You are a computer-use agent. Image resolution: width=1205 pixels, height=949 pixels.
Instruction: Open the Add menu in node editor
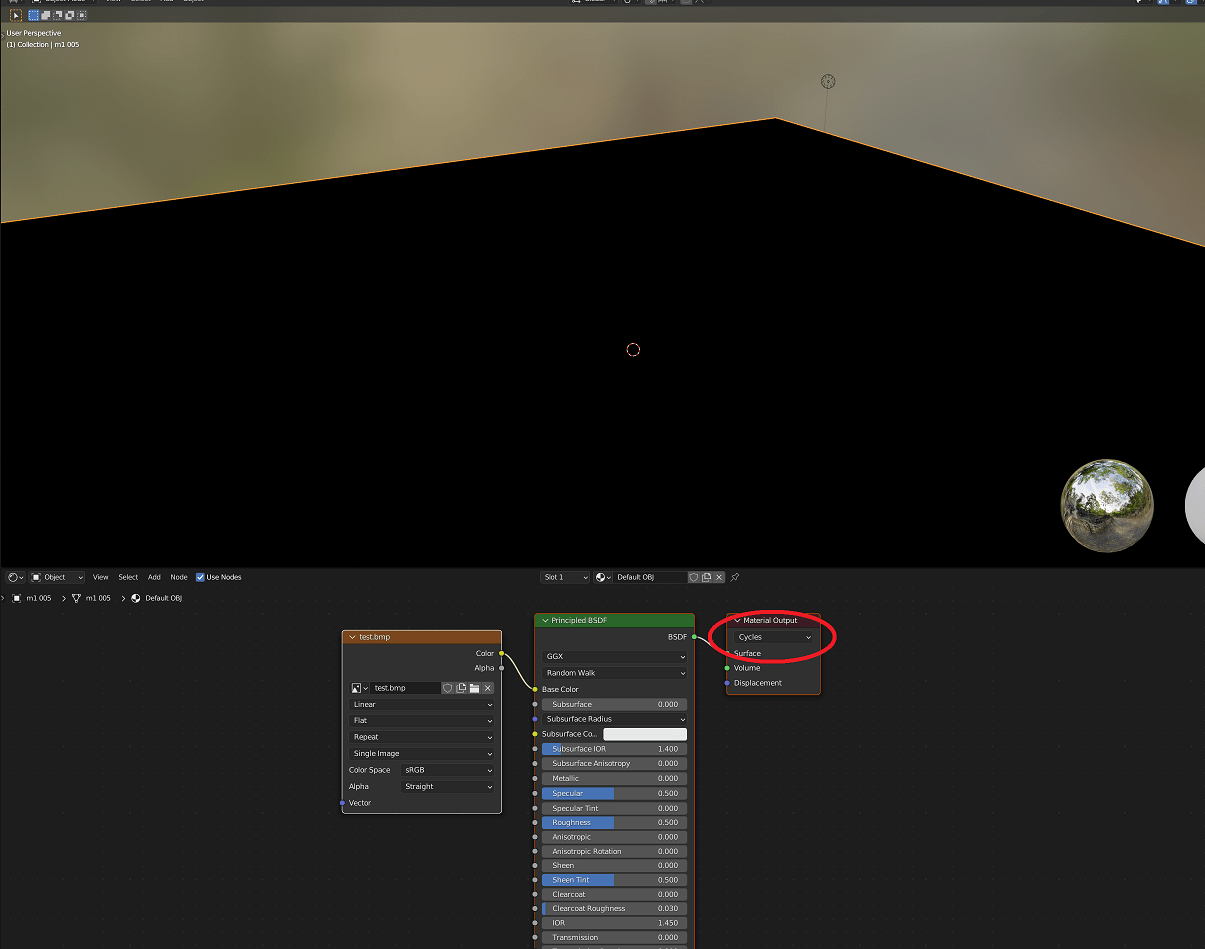154,577
